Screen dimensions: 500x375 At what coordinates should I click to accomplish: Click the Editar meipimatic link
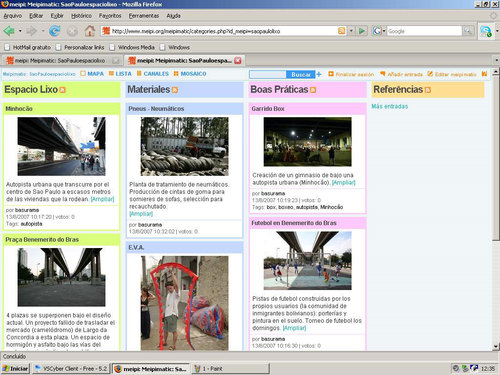tap(452, 74)
